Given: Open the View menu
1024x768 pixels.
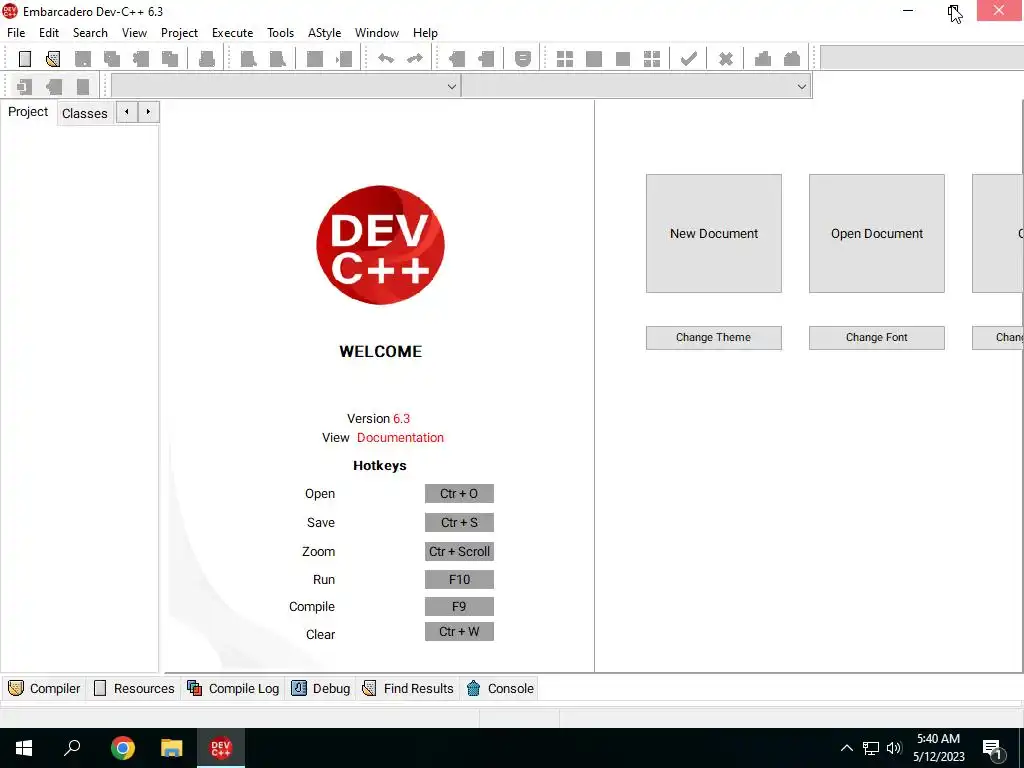Looking at the screenshot, I should tap(134, 33).
